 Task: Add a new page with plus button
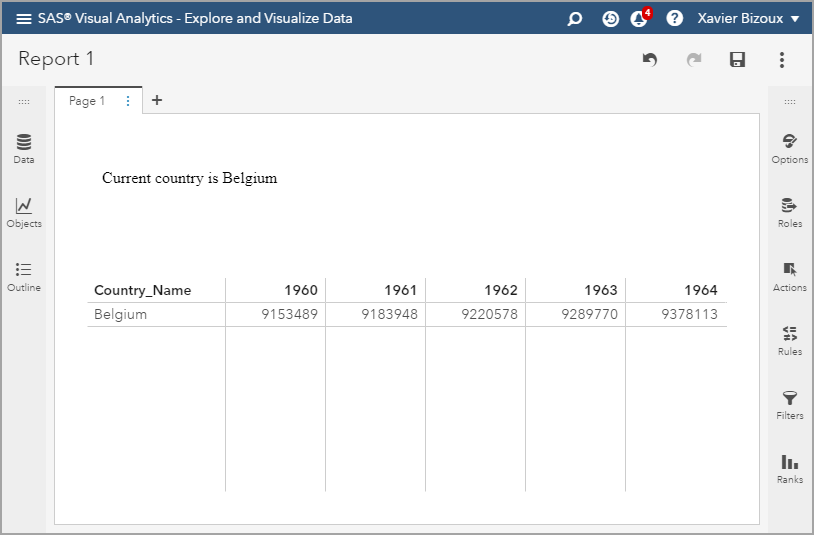click(x=157, y=100)
